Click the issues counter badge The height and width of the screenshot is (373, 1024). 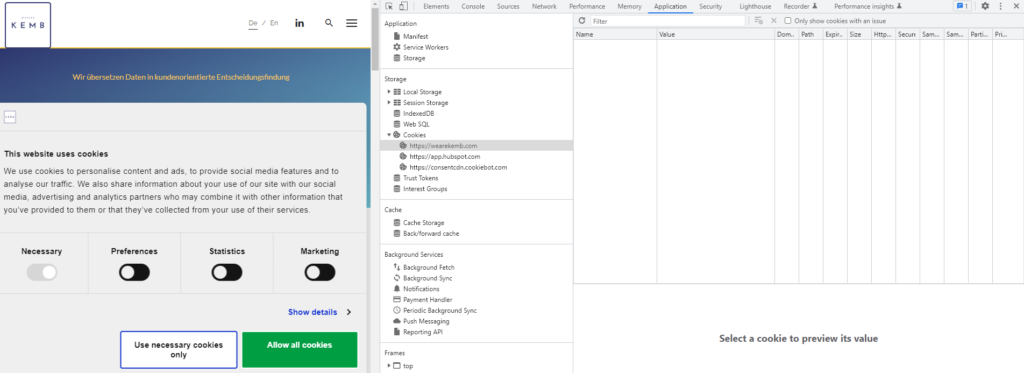tap(962, 6)
